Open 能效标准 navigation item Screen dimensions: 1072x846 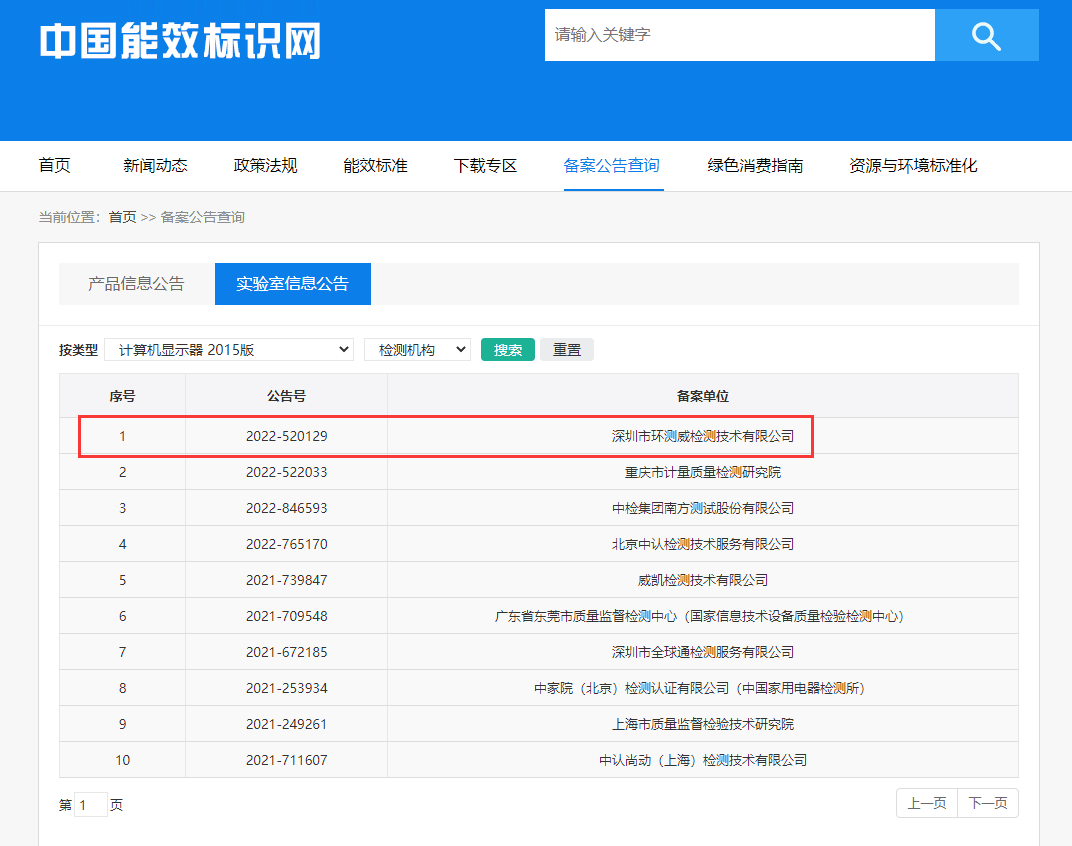point(375,166)
